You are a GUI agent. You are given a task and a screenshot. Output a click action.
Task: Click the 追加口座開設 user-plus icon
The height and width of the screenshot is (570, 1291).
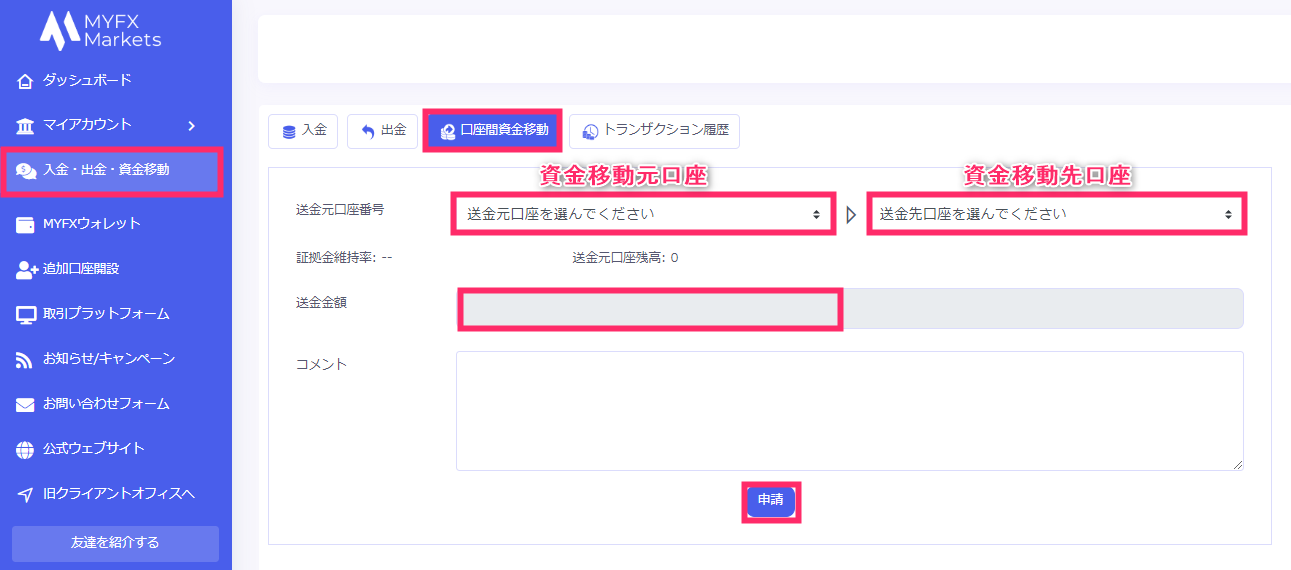point(27,269)
